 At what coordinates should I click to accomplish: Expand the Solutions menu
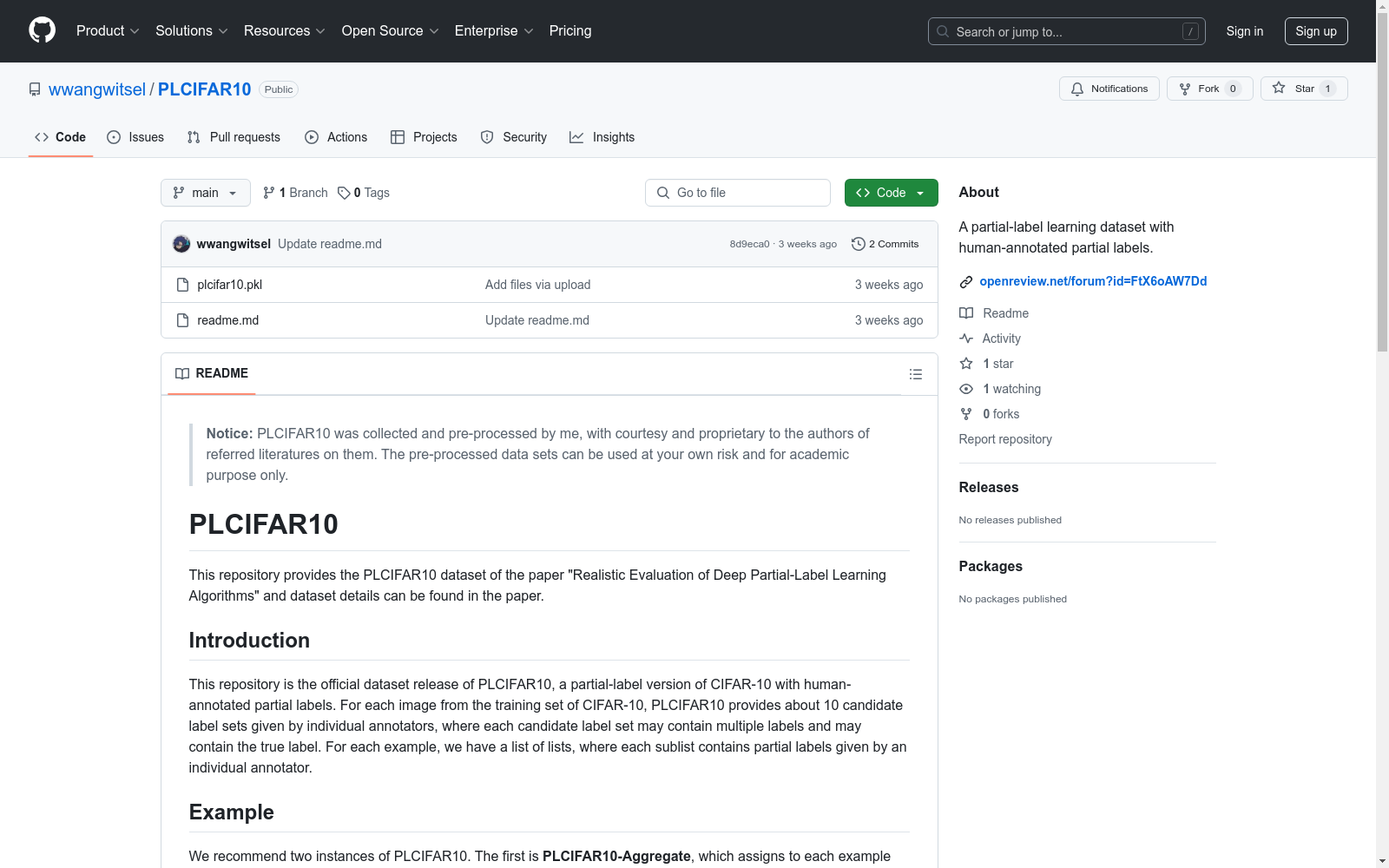click(192, 31)
